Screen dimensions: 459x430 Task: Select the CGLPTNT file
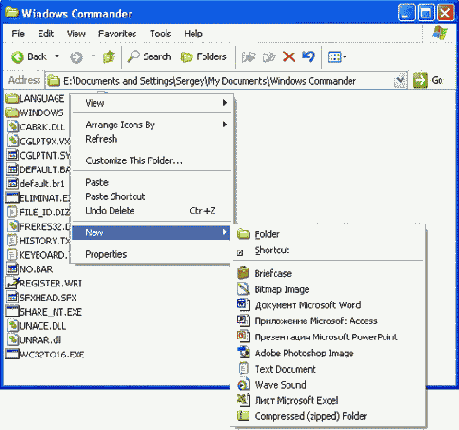(38, 156)
